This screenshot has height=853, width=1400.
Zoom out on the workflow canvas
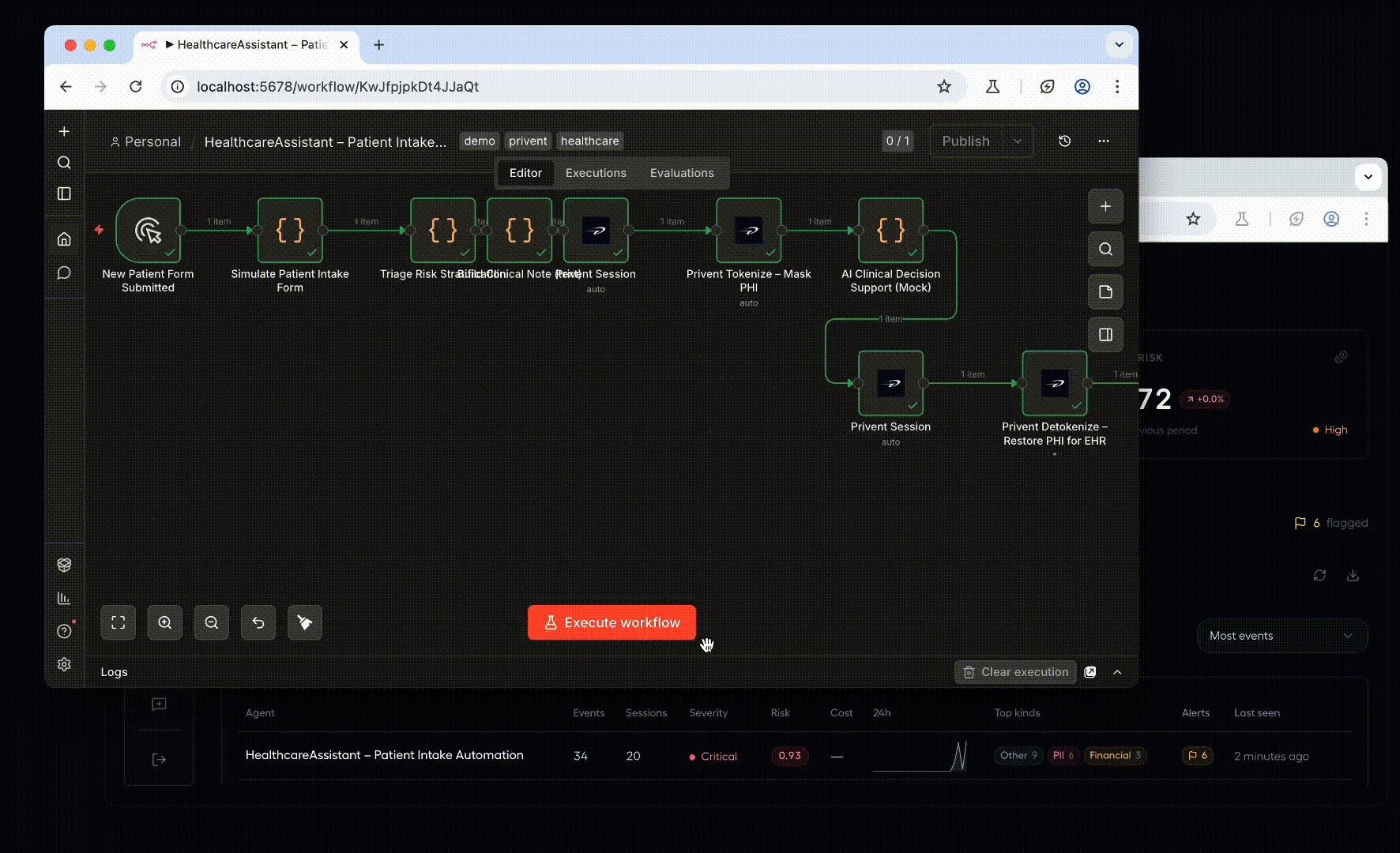[212, 622]
